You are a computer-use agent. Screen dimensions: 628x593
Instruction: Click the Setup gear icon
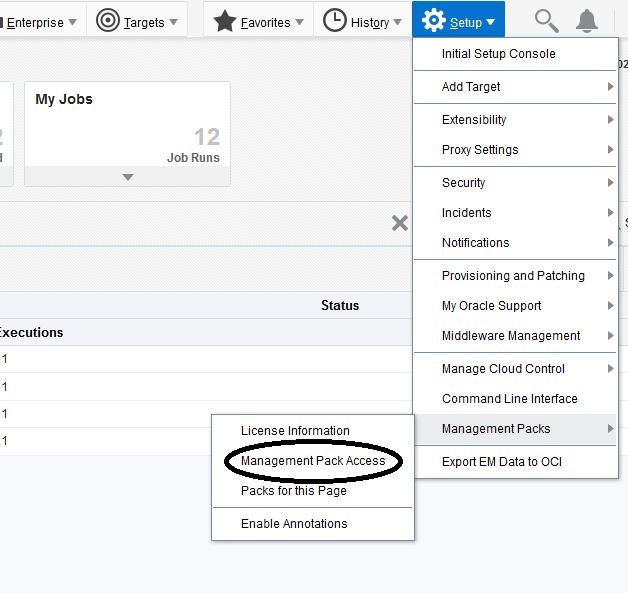[x=434, y=20]
